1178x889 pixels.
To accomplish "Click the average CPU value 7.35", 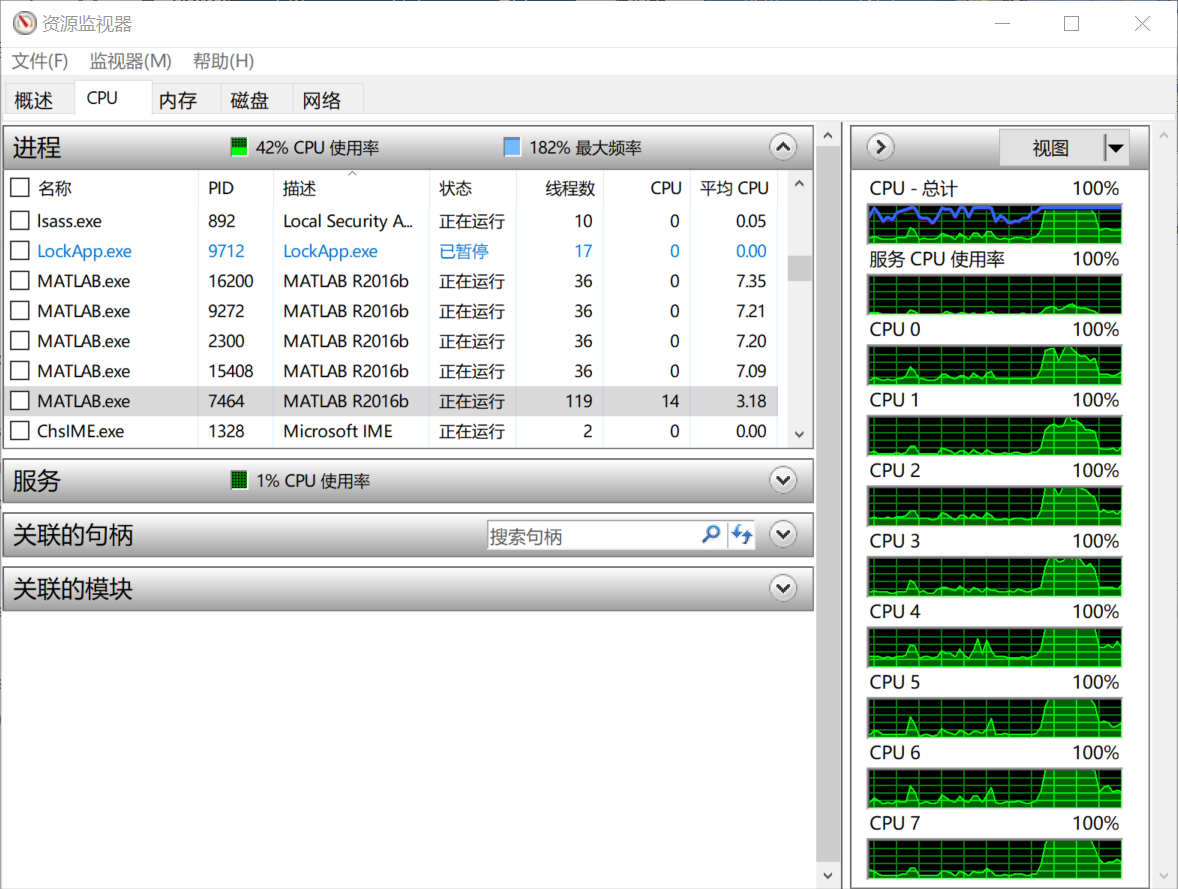I will 751,281.
